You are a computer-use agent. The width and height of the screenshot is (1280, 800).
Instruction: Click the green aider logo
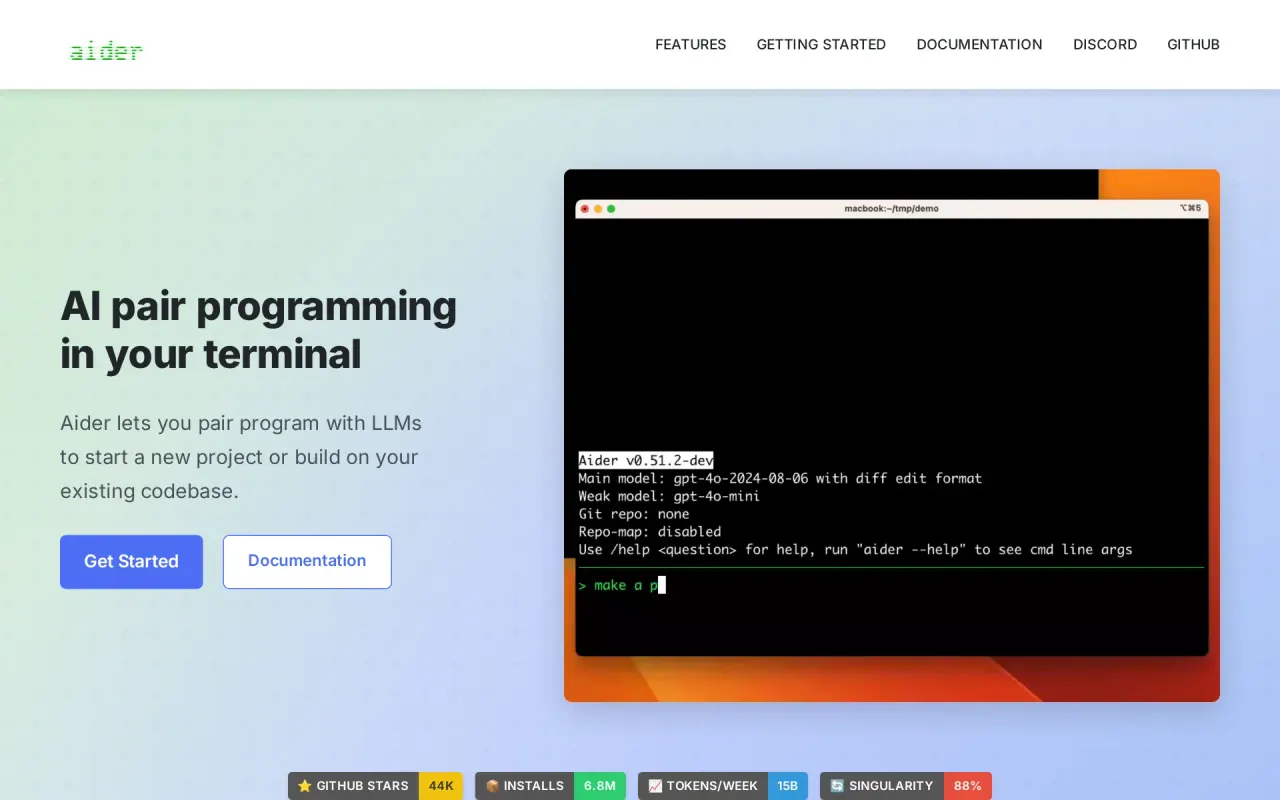click(106, 50)
